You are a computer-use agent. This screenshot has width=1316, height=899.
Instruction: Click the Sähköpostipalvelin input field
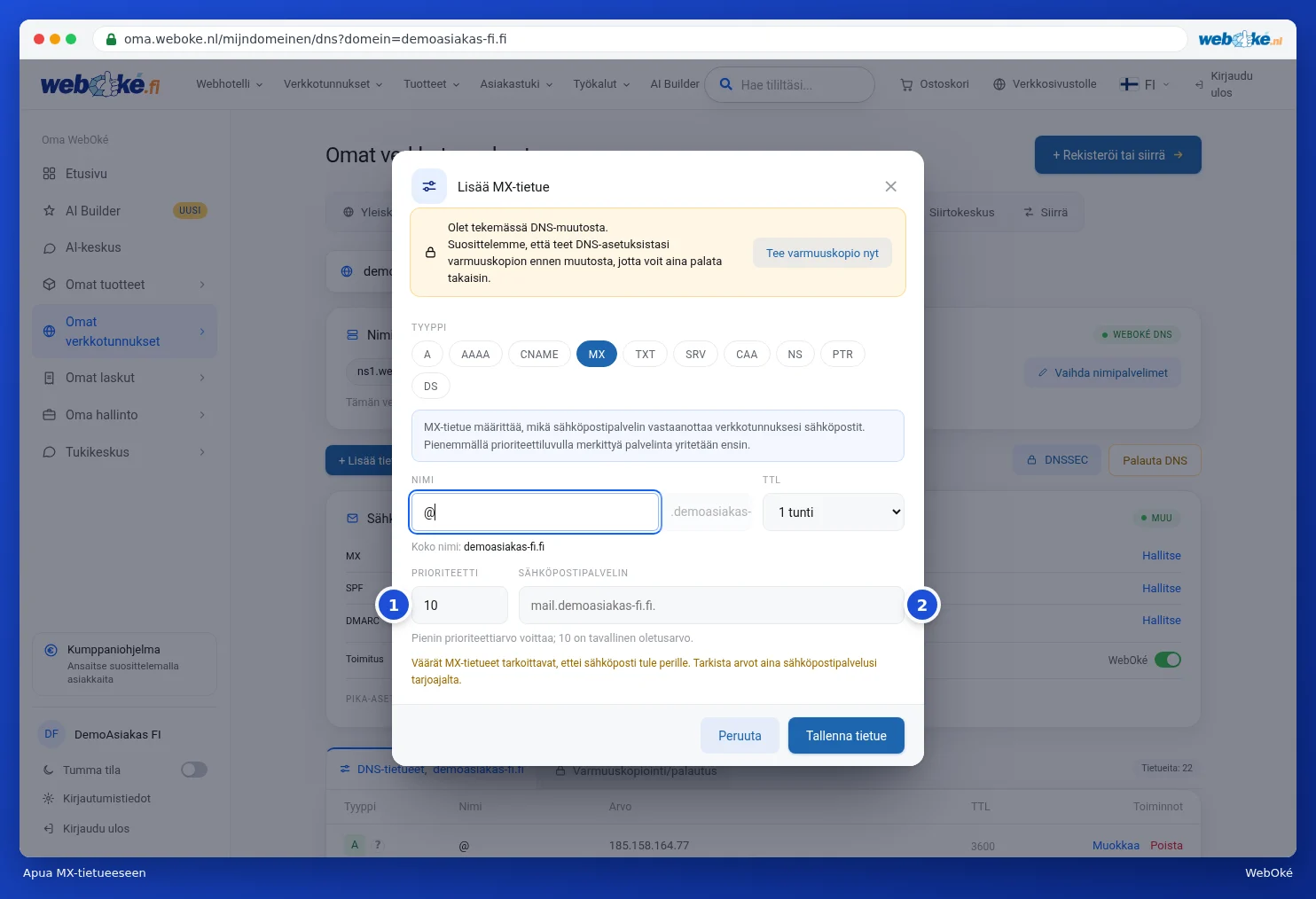(711, 606)
